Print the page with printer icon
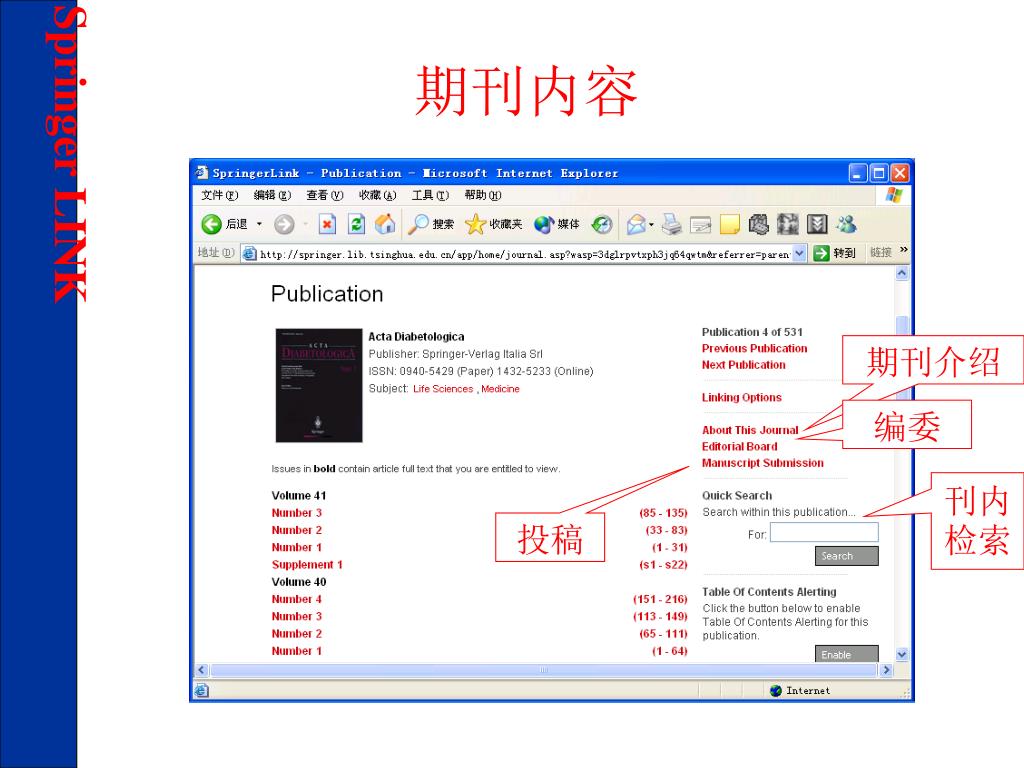The height and width of the screenshot is (768, 1024). coord(671,225)
